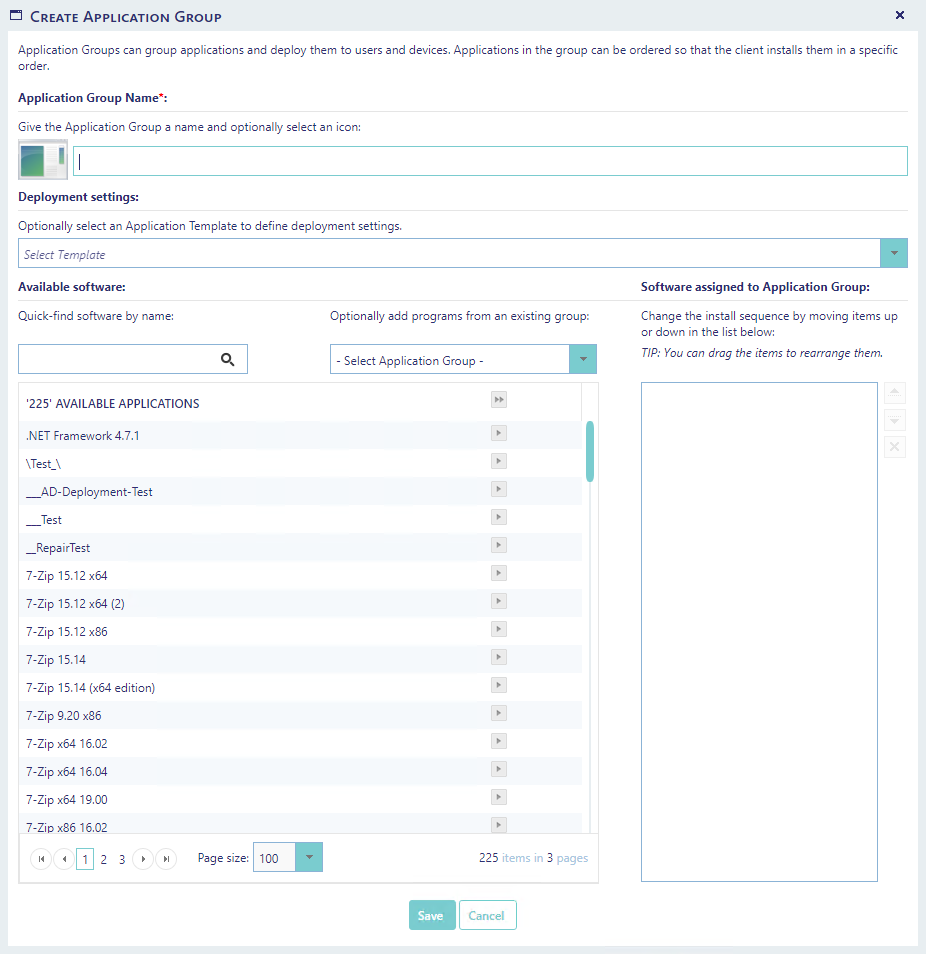Select 7-Zip x64 19.00 in the list
926x954 pixels.
coord(67,800)
